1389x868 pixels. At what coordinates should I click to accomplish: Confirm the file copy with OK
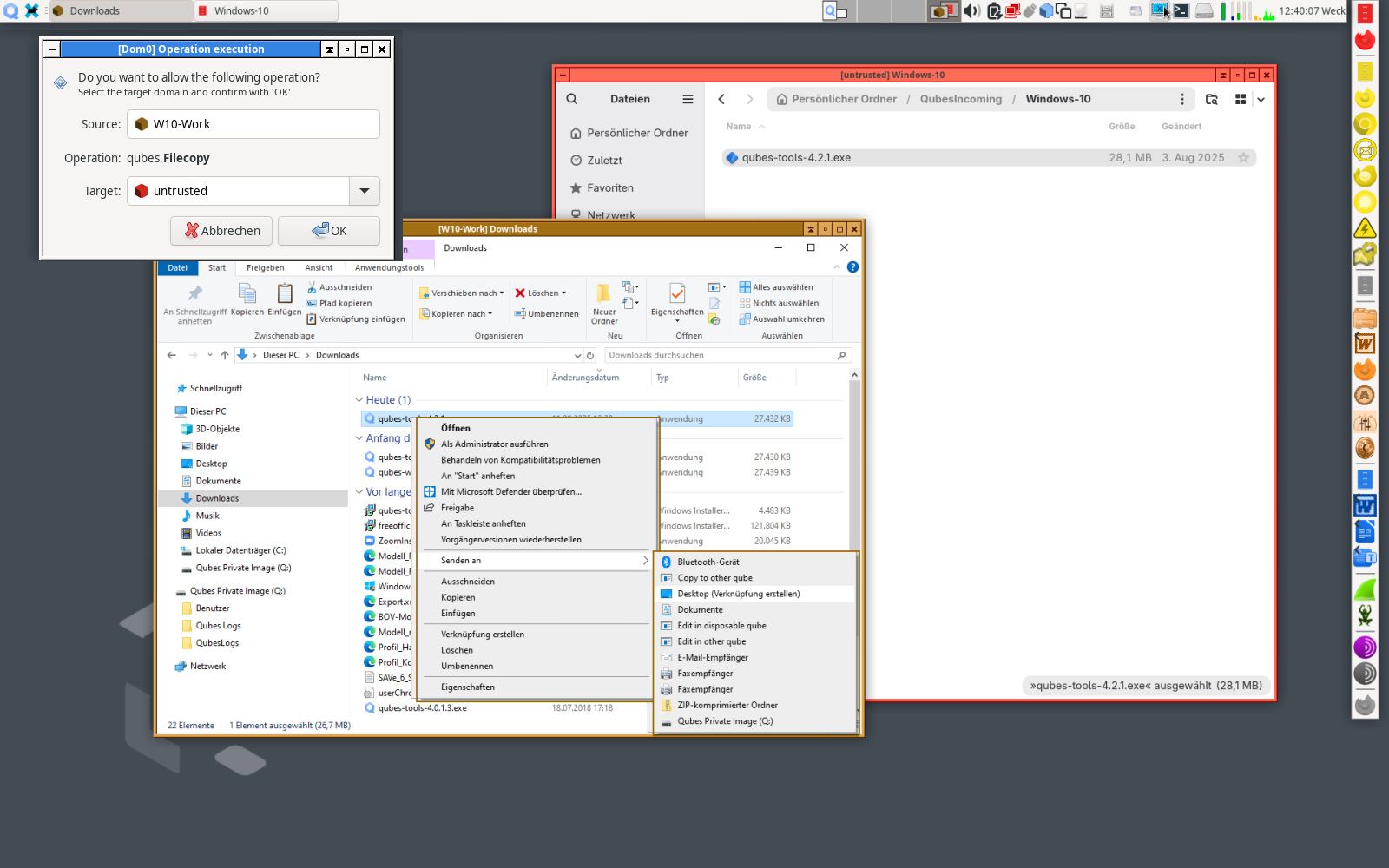click(x=328, y=231)
